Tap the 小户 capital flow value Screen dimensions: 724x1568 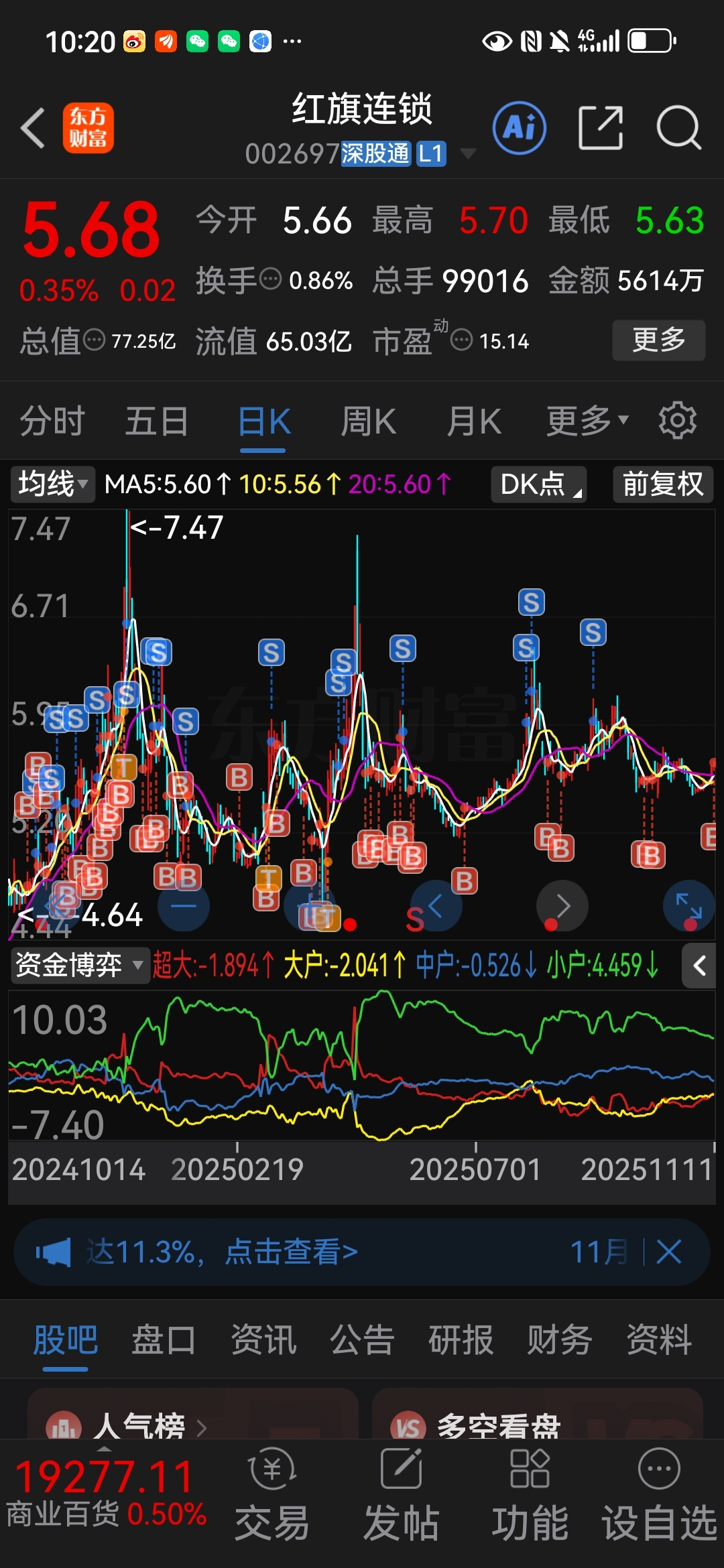[x=603, y=966]
